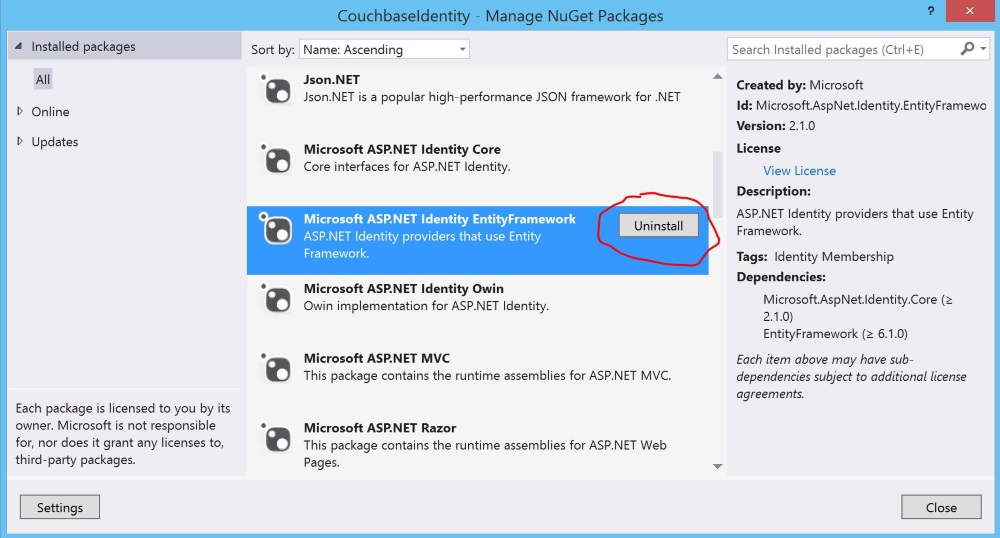Select the All category
Viewport: 1000px width, 538px height.
point(43,80)
